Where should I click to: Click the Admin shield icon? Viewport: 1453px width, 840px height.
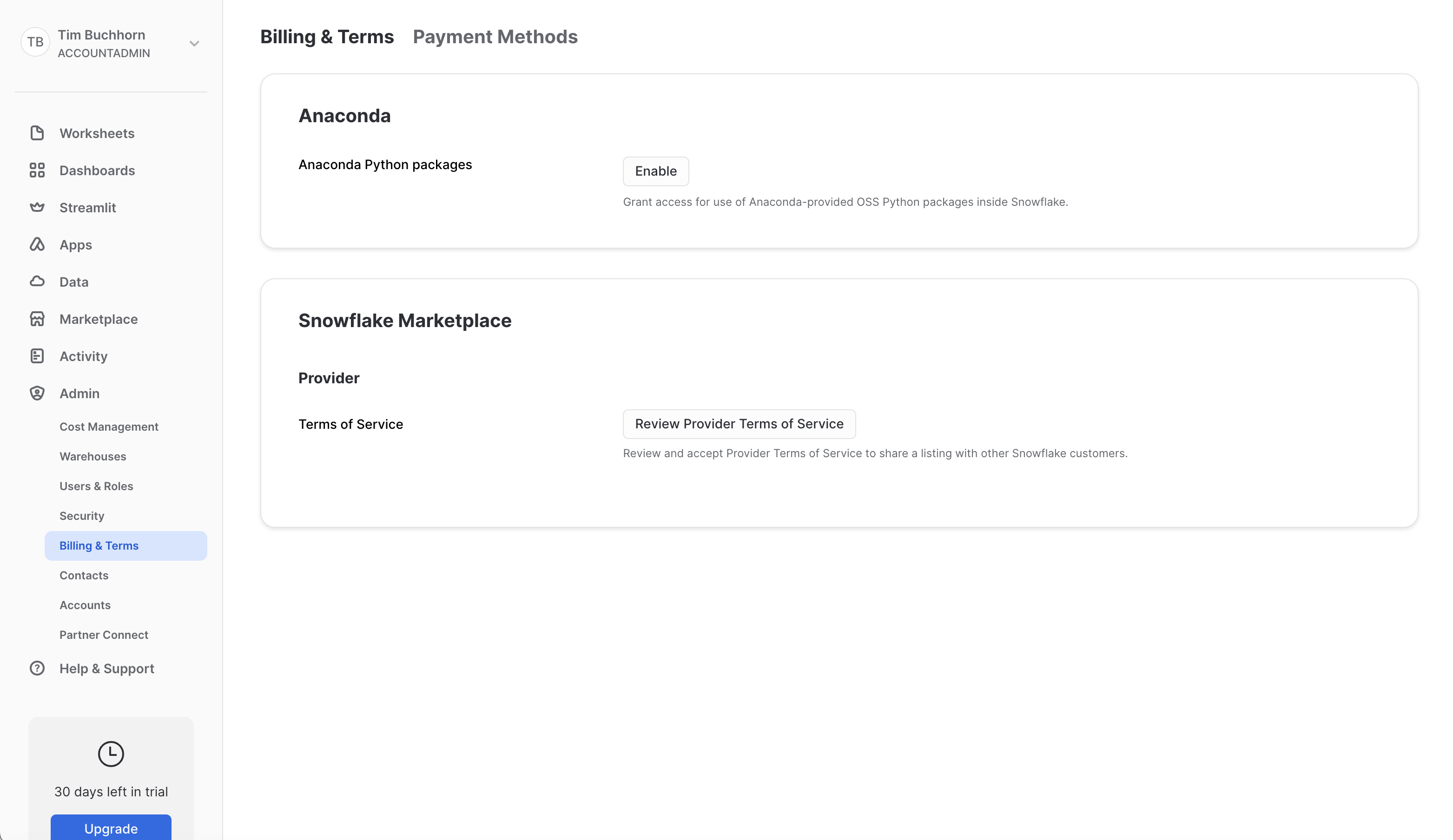(37, 394)
